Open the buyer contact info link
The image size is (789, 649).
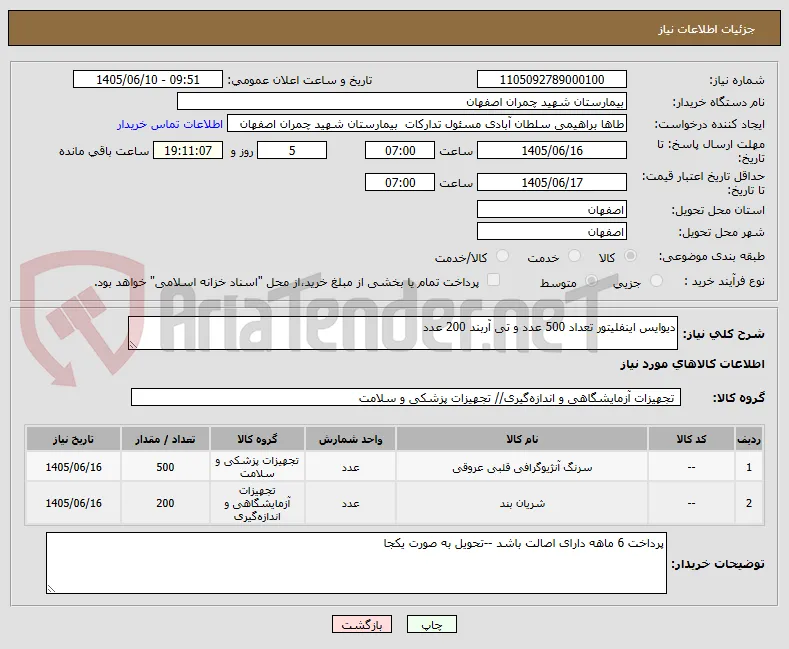click(170, 124)
